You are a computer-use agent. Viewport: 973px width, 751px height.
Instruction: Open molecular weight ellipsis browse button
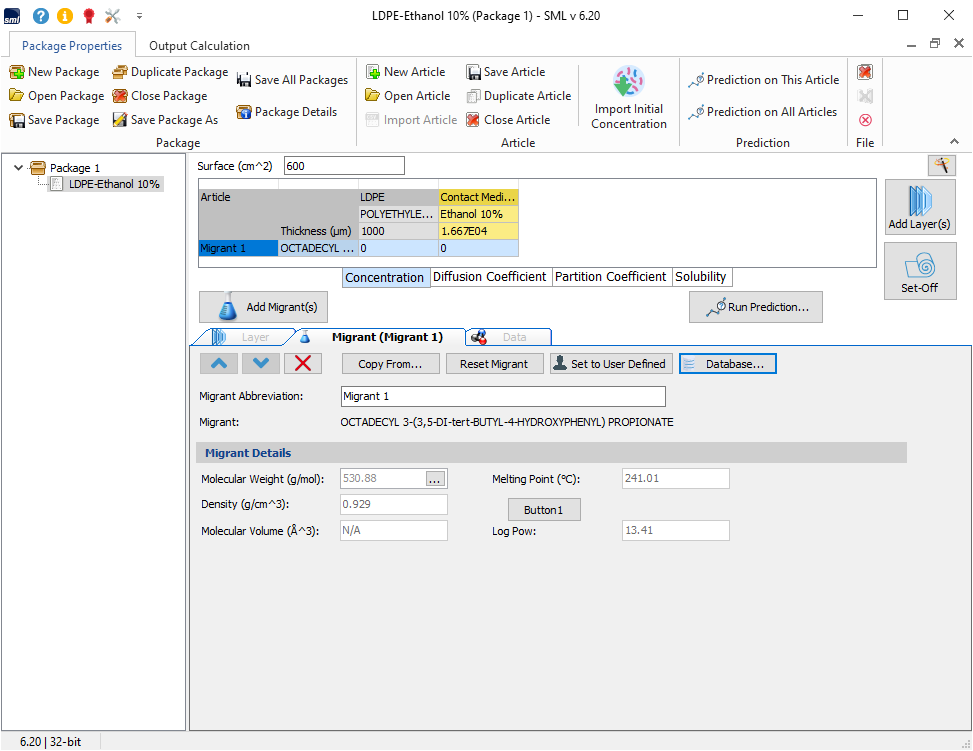point(434,479)
